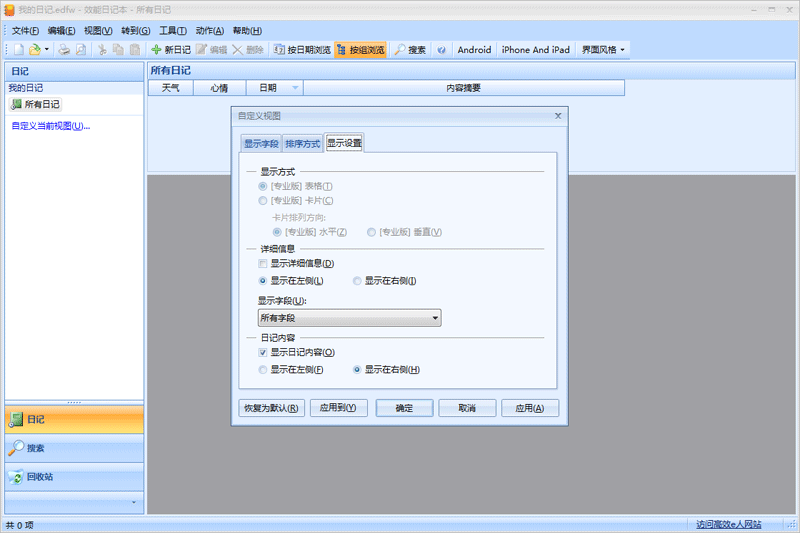Click the copy icon in toolbar
Viewport: 800px width, 533px height.
(x=118, y=49)
